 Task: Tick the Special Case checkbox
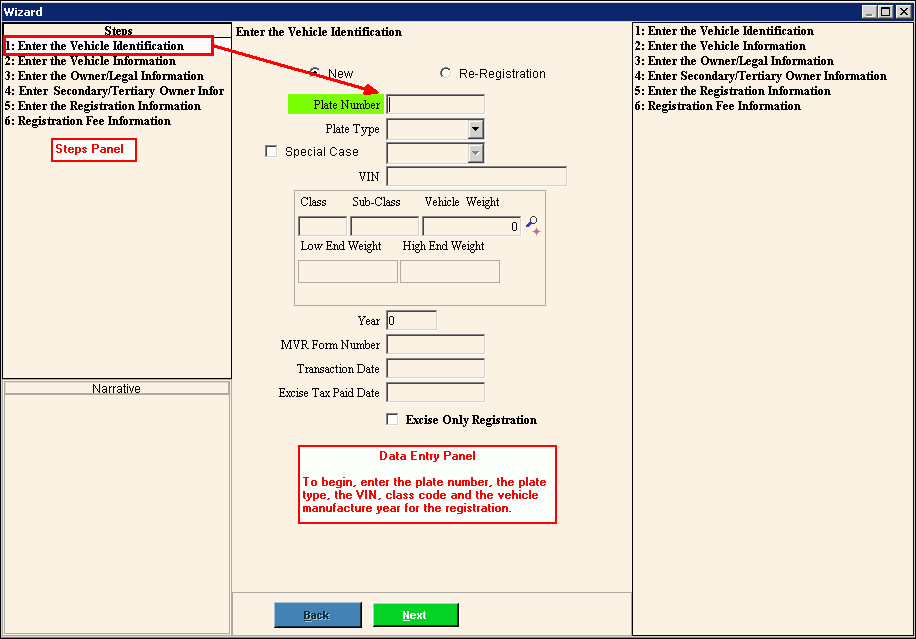tap(271, 151)
